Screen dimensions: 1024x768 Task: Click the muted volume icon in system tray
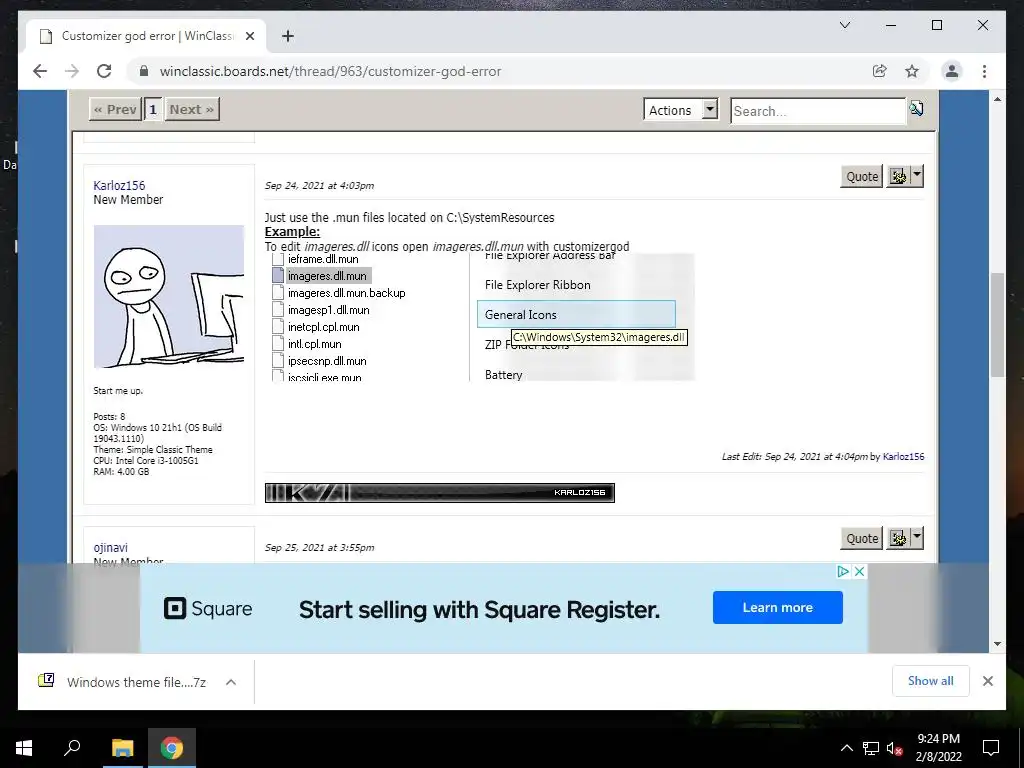(894, 748)
